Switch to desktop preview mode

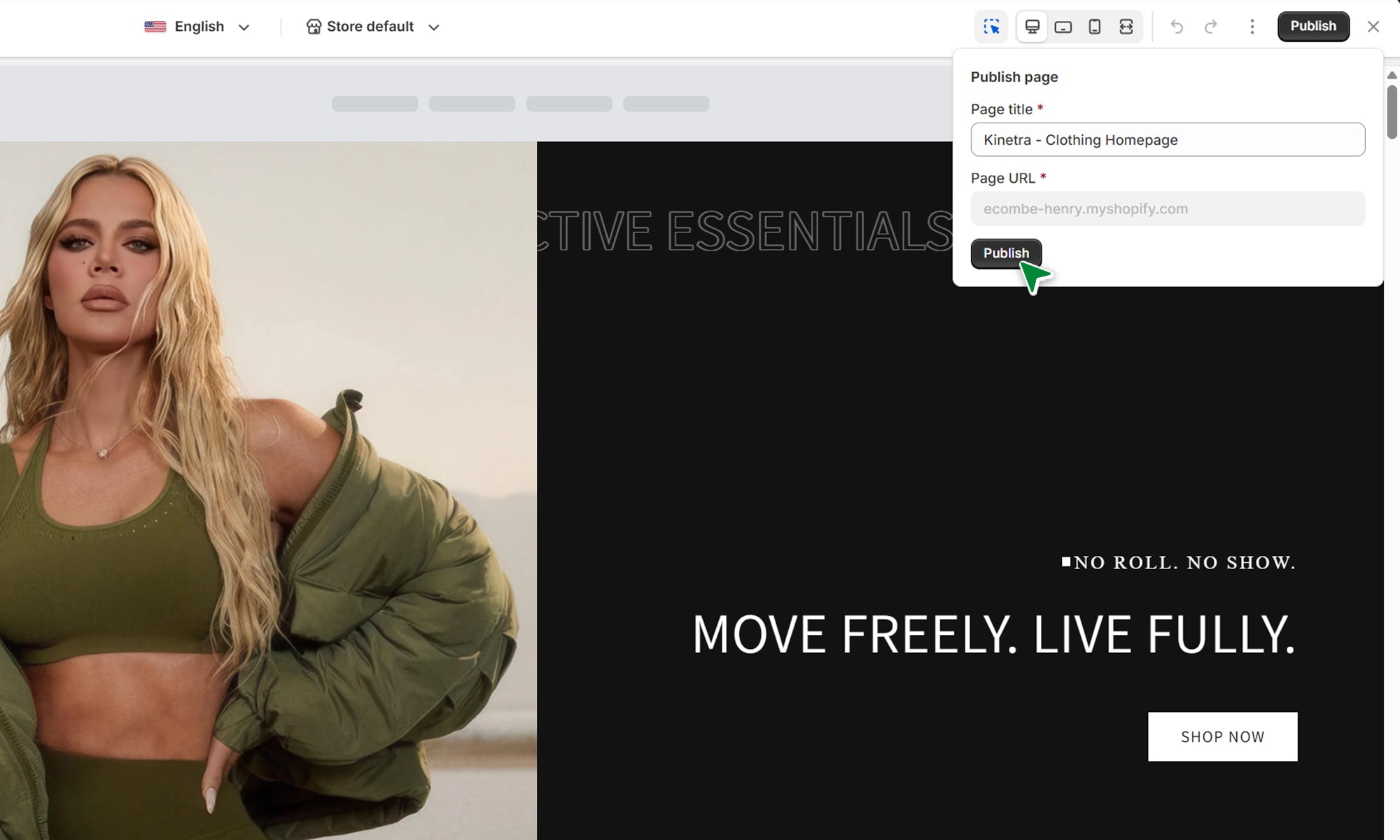click(1032, 27)
